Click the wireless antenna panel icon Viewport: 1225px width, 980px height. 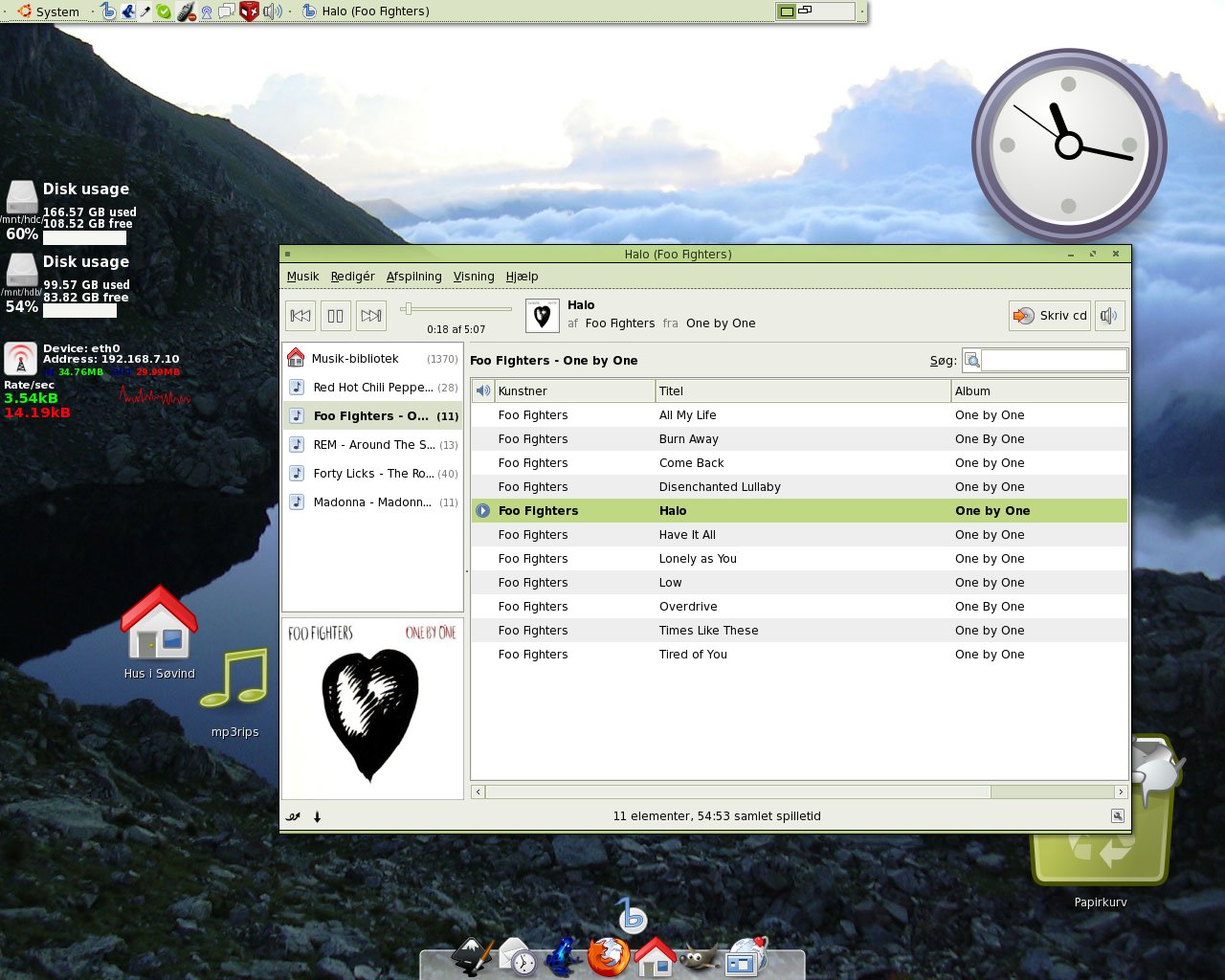tap(206, 11)
